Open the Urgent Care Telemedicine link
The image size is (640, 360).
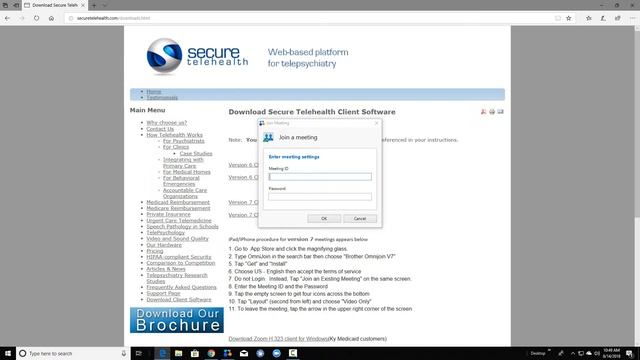pyautogui.click(x=179, y=220)
